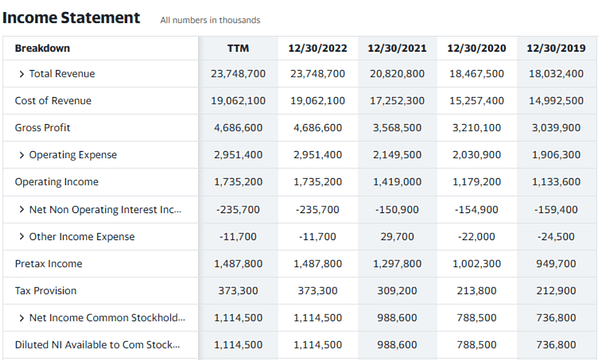Expand Net Non Operating Interest Income row
This screenshot has height=360, width=600.
pos(21,209)
